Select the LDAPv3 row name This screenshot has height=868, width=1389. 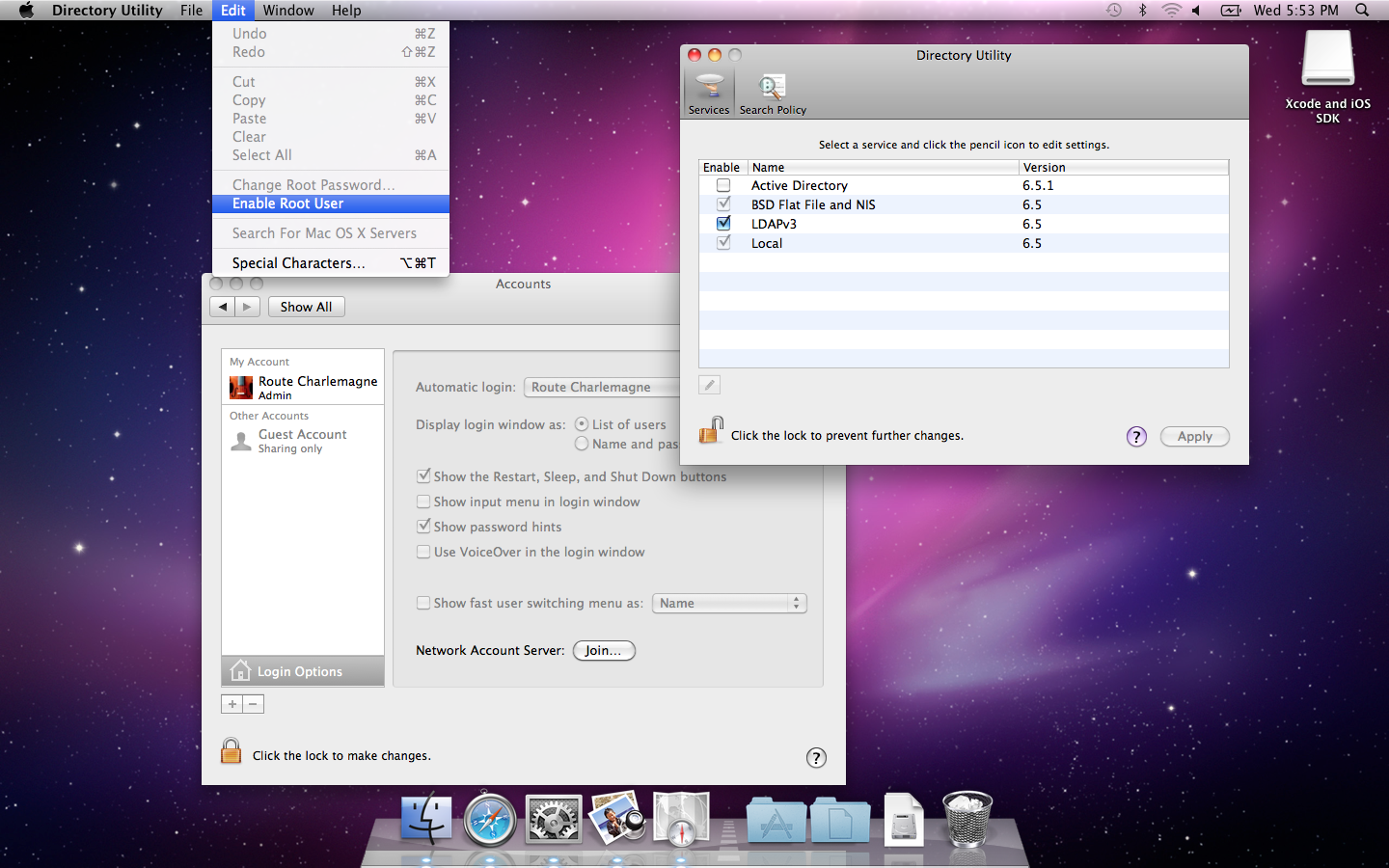(774, 224)
